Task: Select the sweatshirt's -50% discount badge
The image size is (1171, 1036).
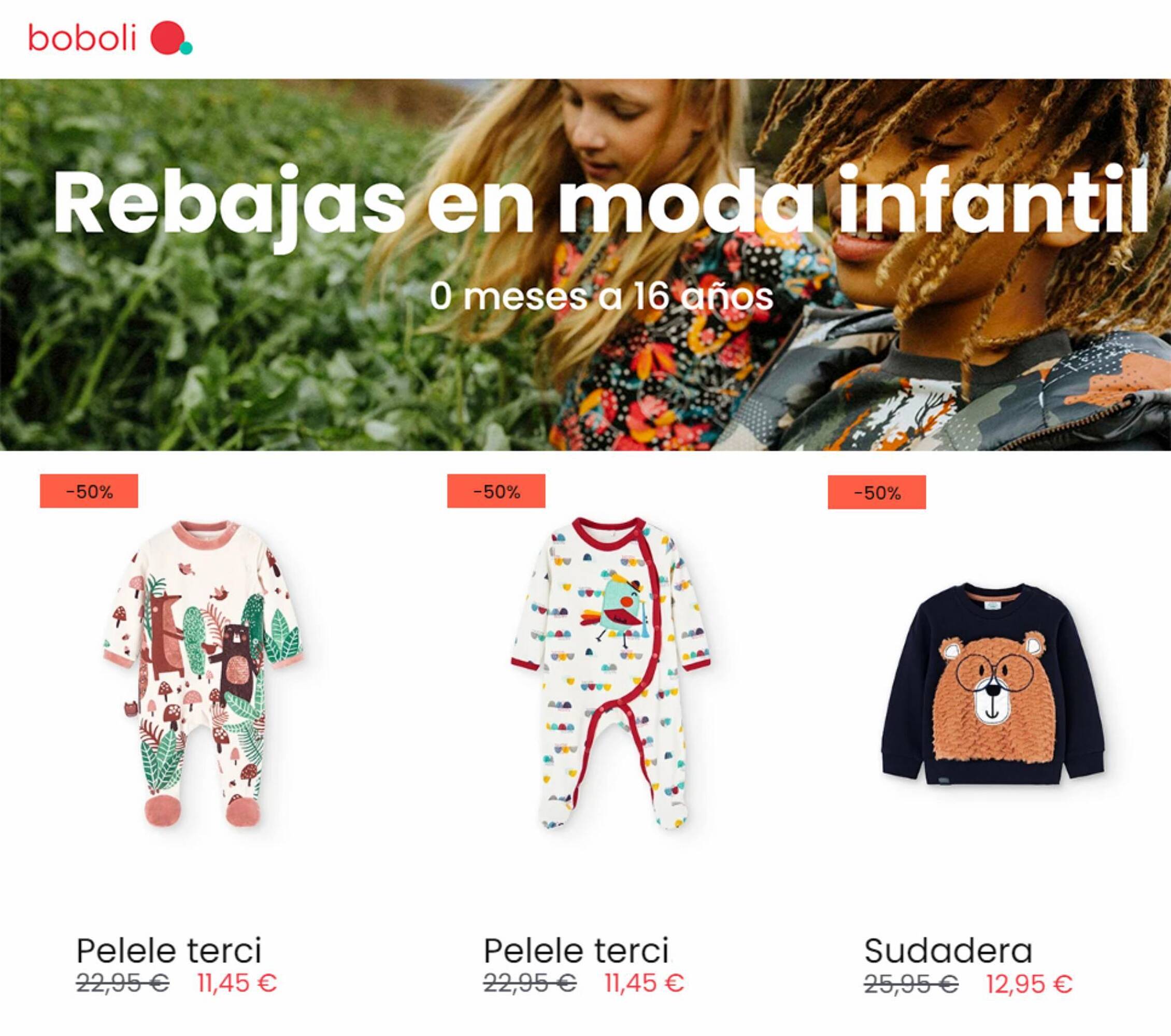Action: coord(877,493)
